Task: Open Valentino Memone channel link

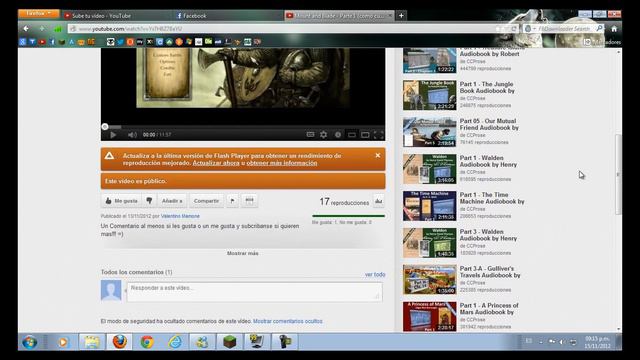Action: coord(180,216)
